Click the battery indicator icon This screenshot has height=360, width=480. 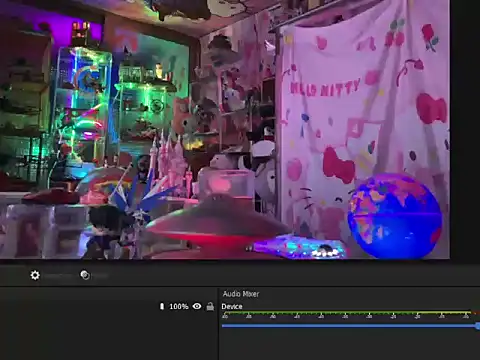pos(162,306)
